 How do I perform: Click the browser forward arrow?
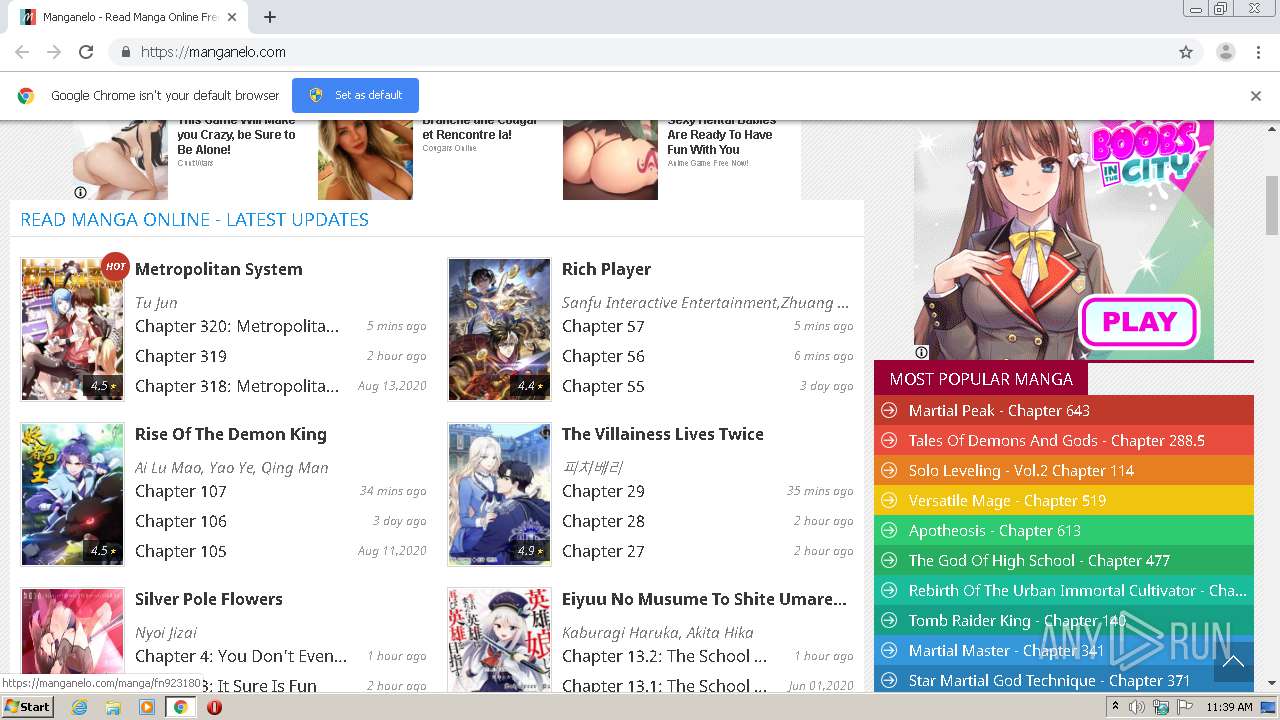click(x=54, y=52)
